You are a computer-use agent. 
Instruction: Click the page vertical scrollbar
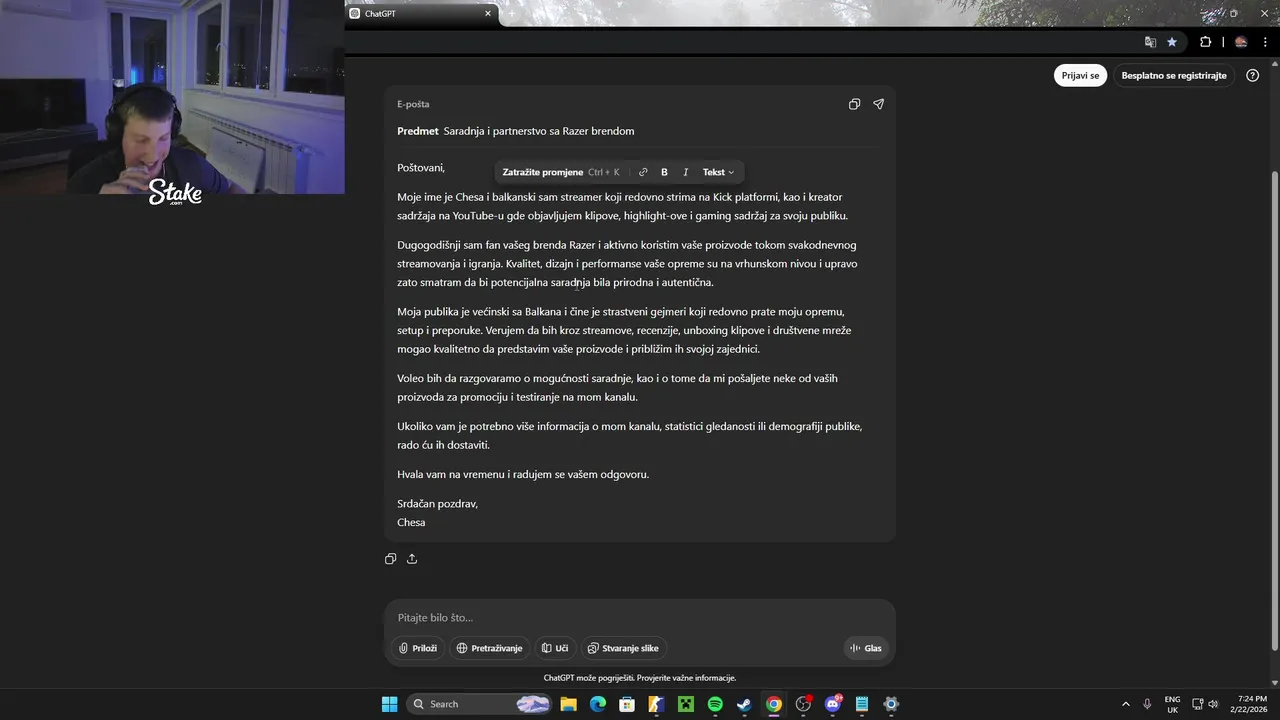tap(1273, 410)
